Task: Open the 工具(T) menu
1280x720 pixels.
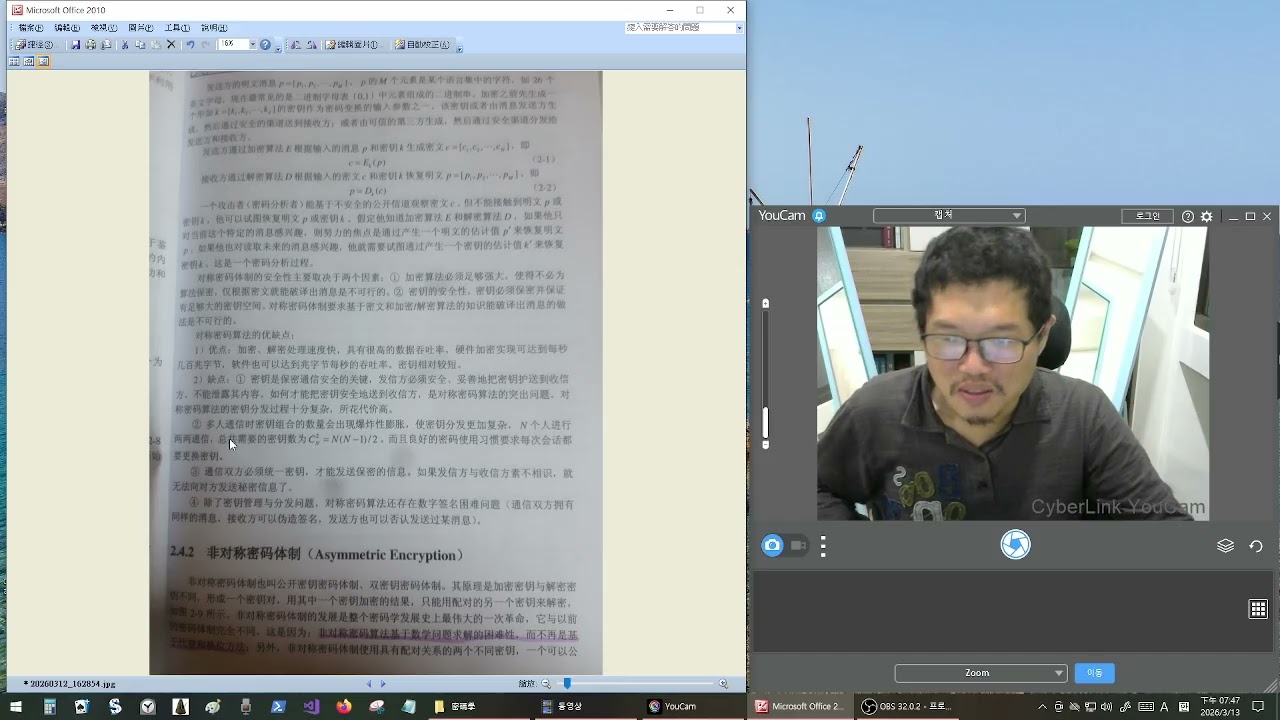Action: pos(176,28)
